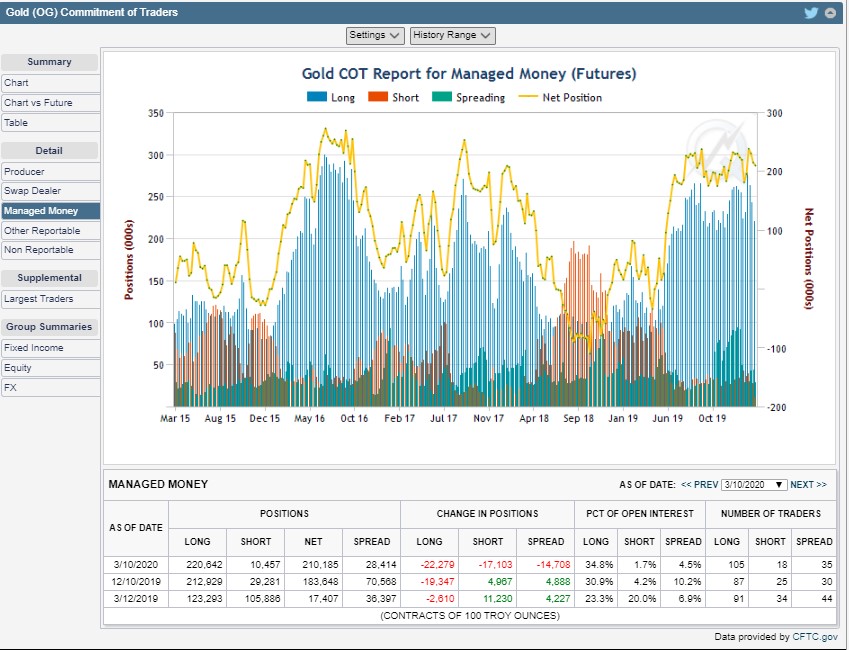Click the MANAGED MONEY table title
849x650 pixels.
(158, 484)
